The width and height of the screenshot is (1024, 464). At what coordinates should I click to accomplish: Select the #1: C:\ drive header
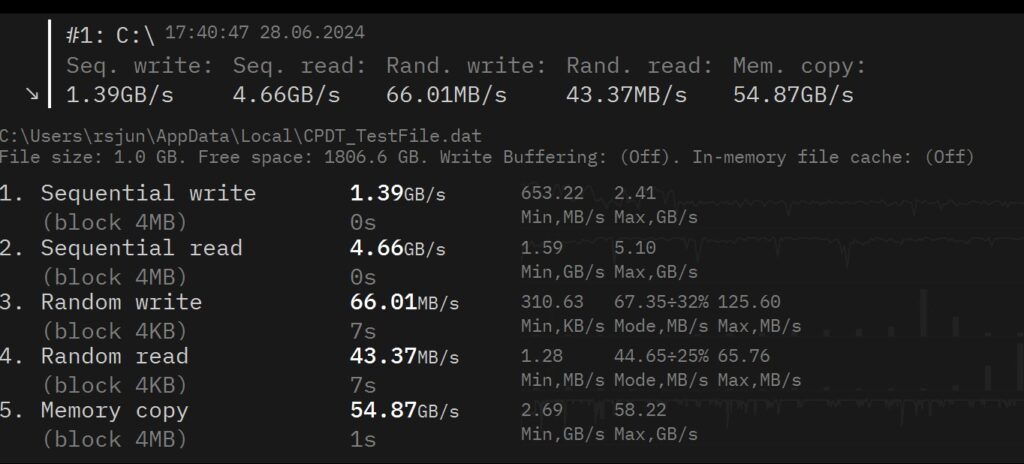pyautogui.click(x=110, y=36)
